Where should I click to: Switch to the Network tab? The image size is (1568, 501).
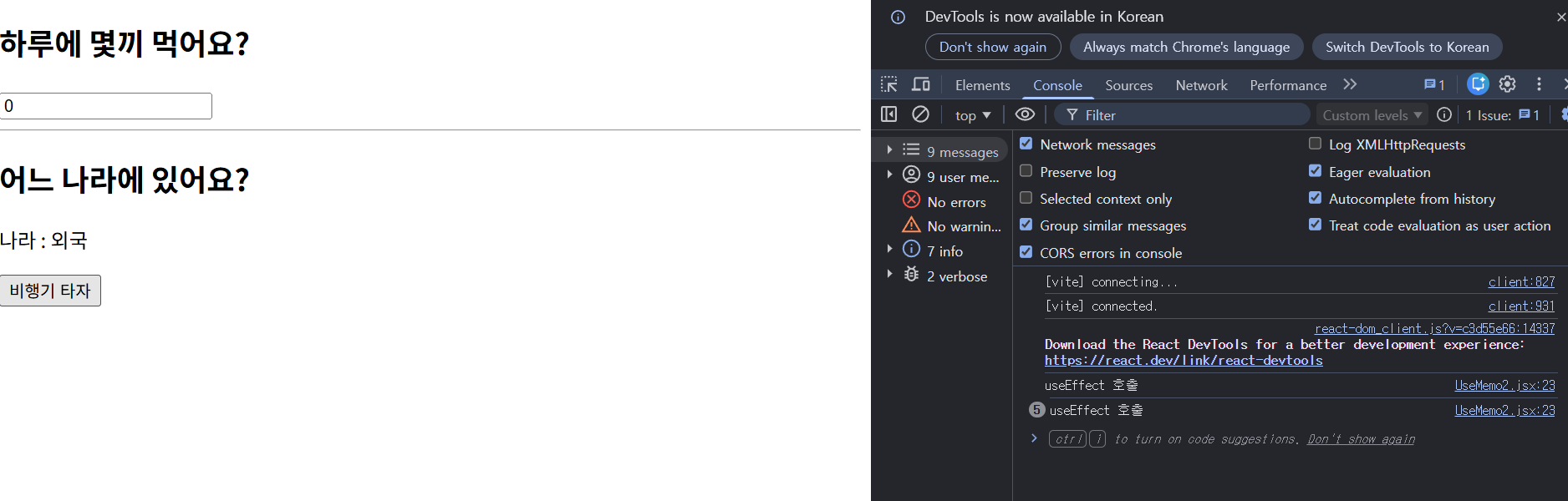[1201, 85]
